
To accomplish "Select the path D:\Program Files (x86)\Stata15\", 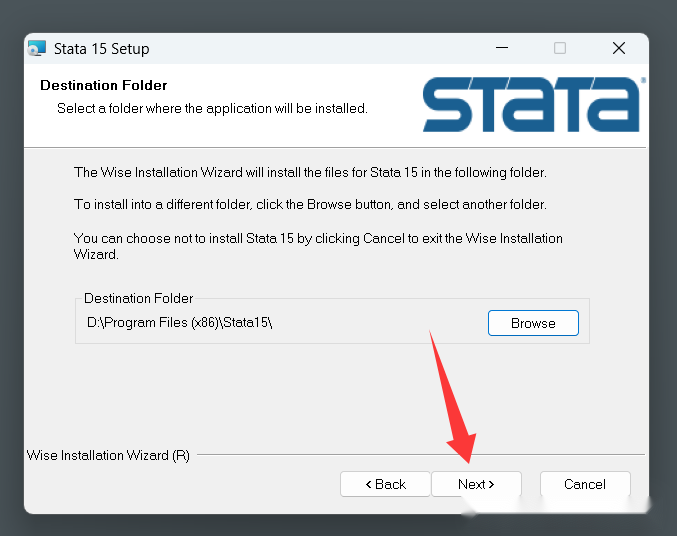I will pos(179,323).
